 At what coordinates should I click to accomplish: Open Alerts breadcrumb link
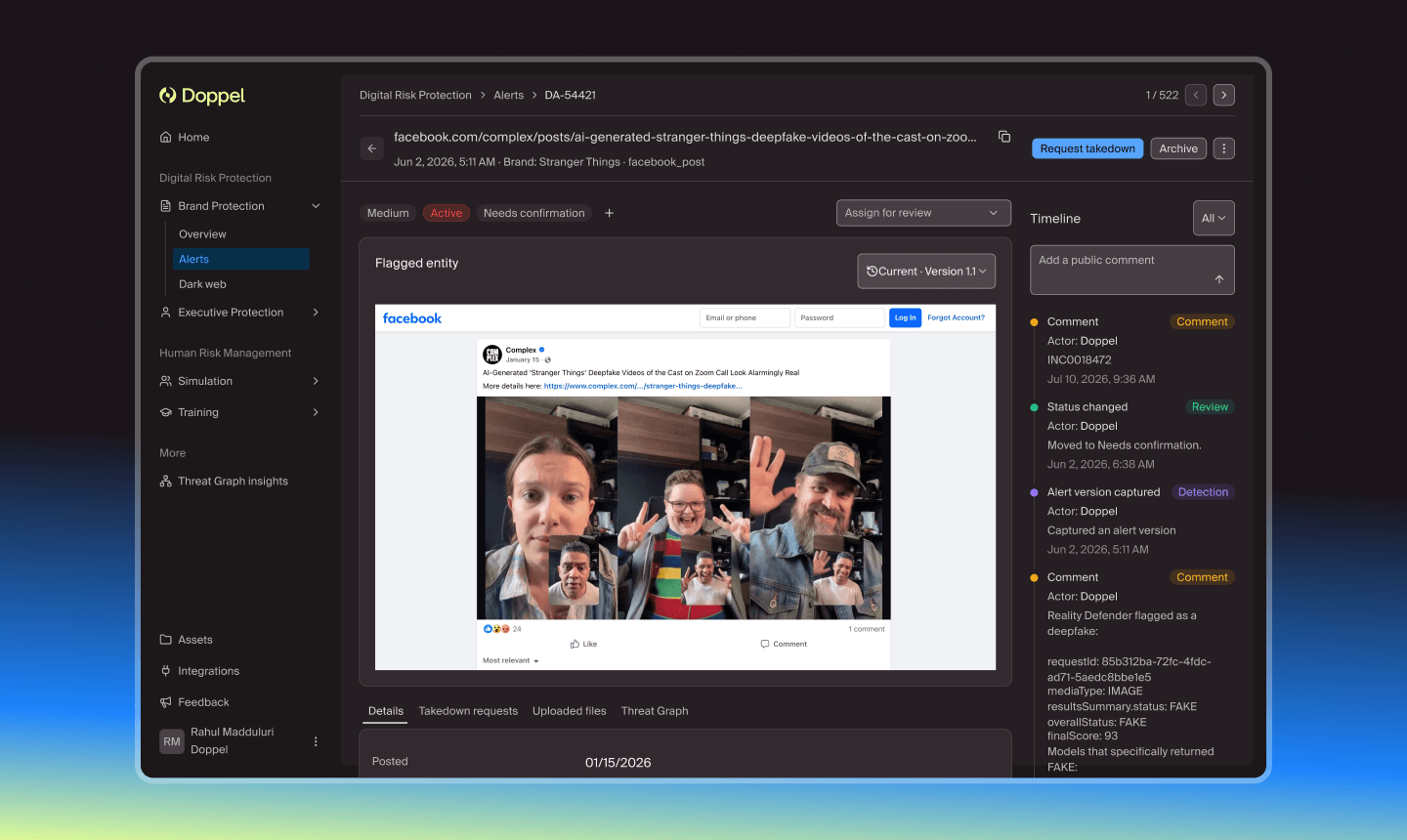click(x=509, y=95)
